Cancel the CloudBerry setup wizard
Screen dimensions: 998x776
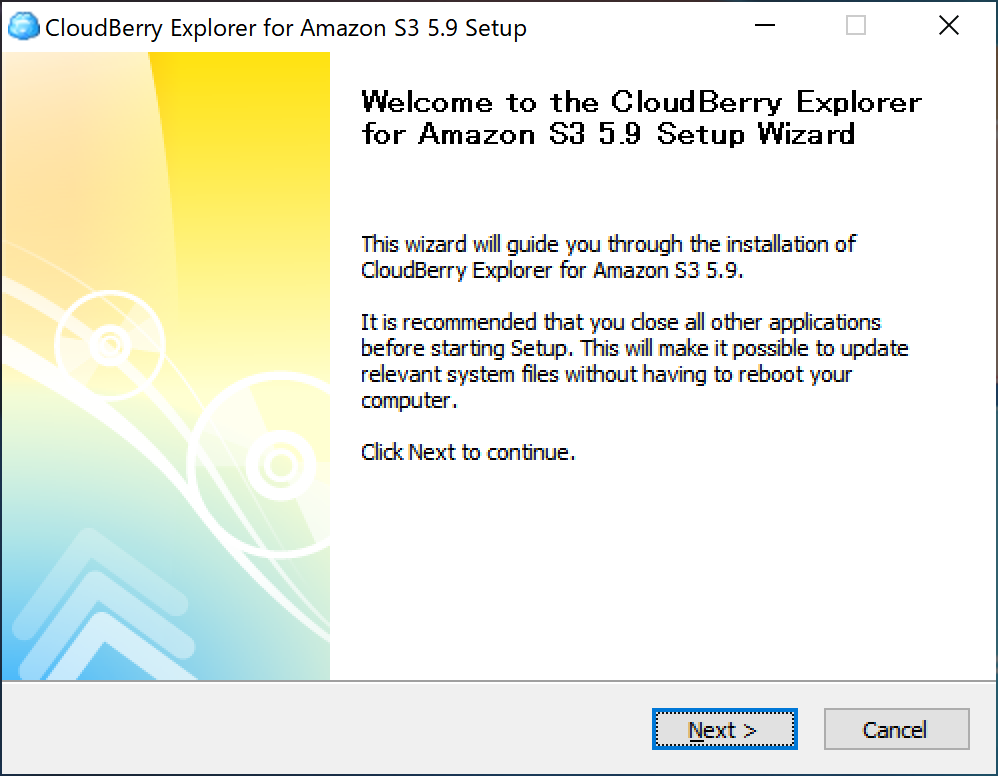[896, 729]
